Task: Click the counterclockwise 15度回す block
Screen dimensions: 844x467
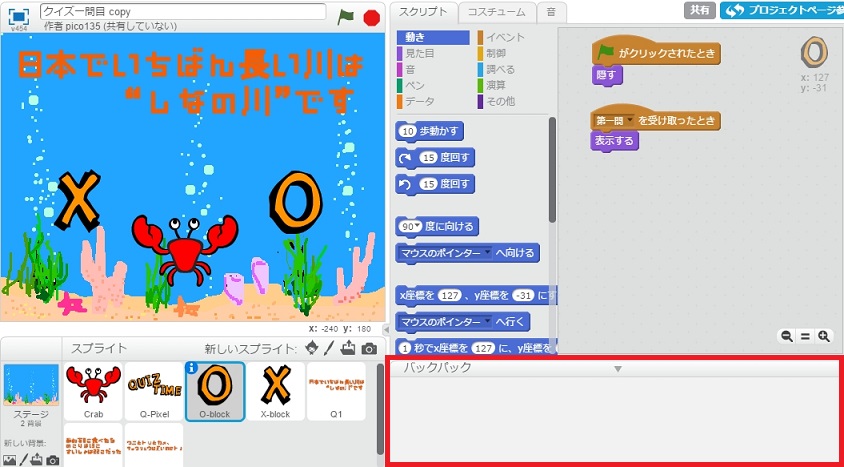Action: coord(435,184)
